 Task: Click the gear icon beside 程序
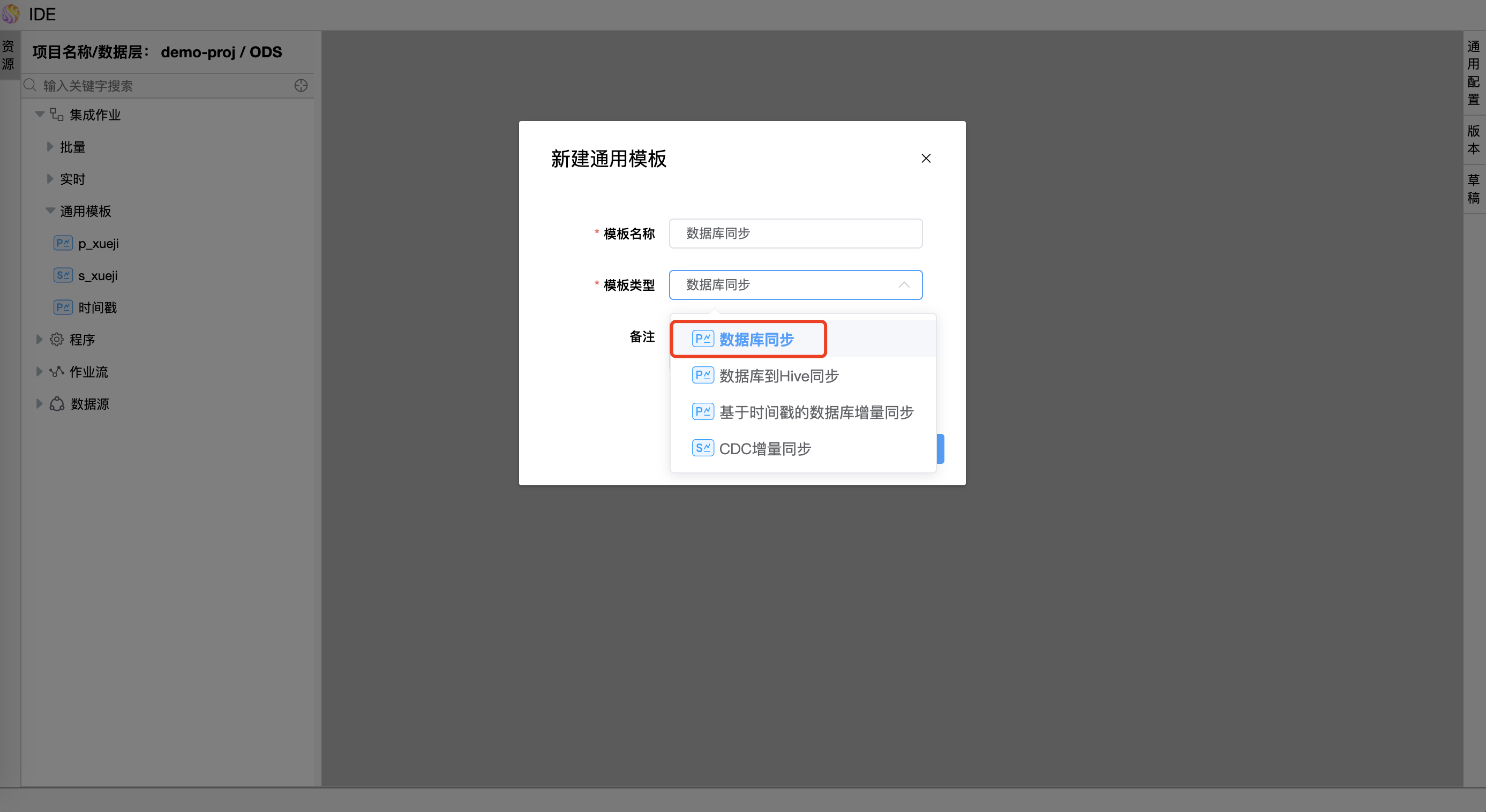tap(57, 339)
